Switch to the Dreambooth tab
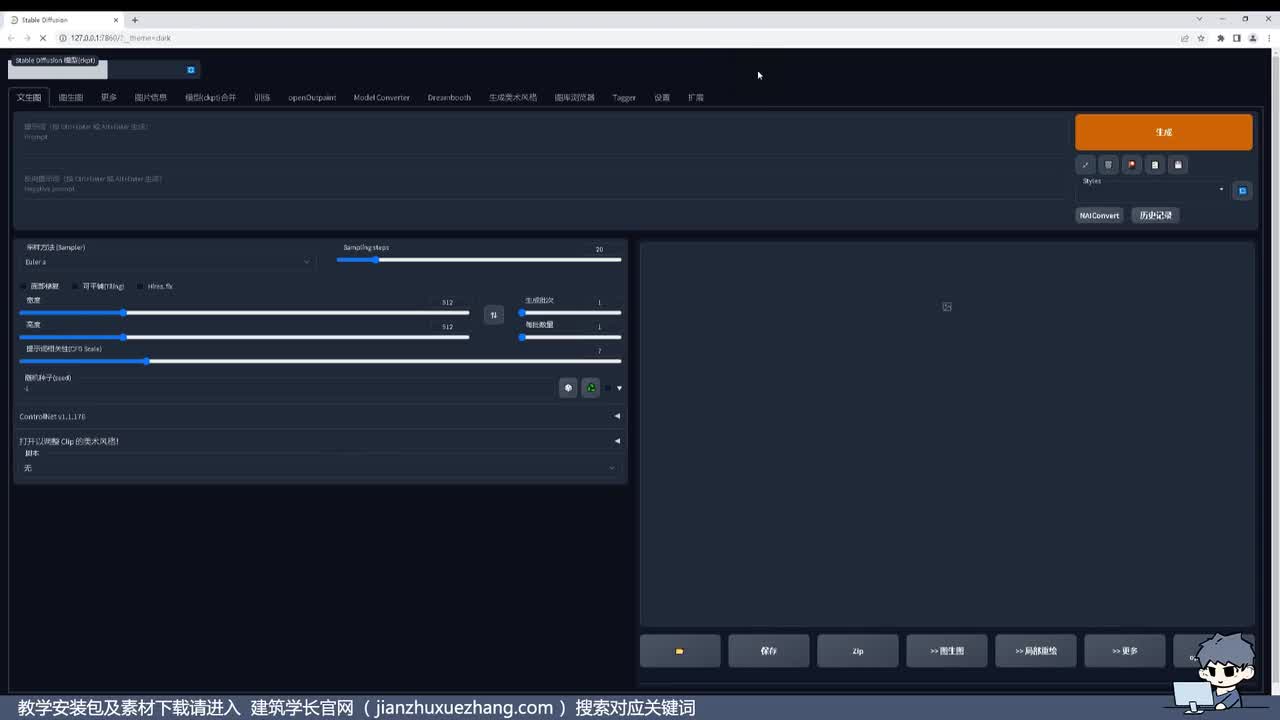The height and width of the screenshot is (720, 1280). pos(449,98)
